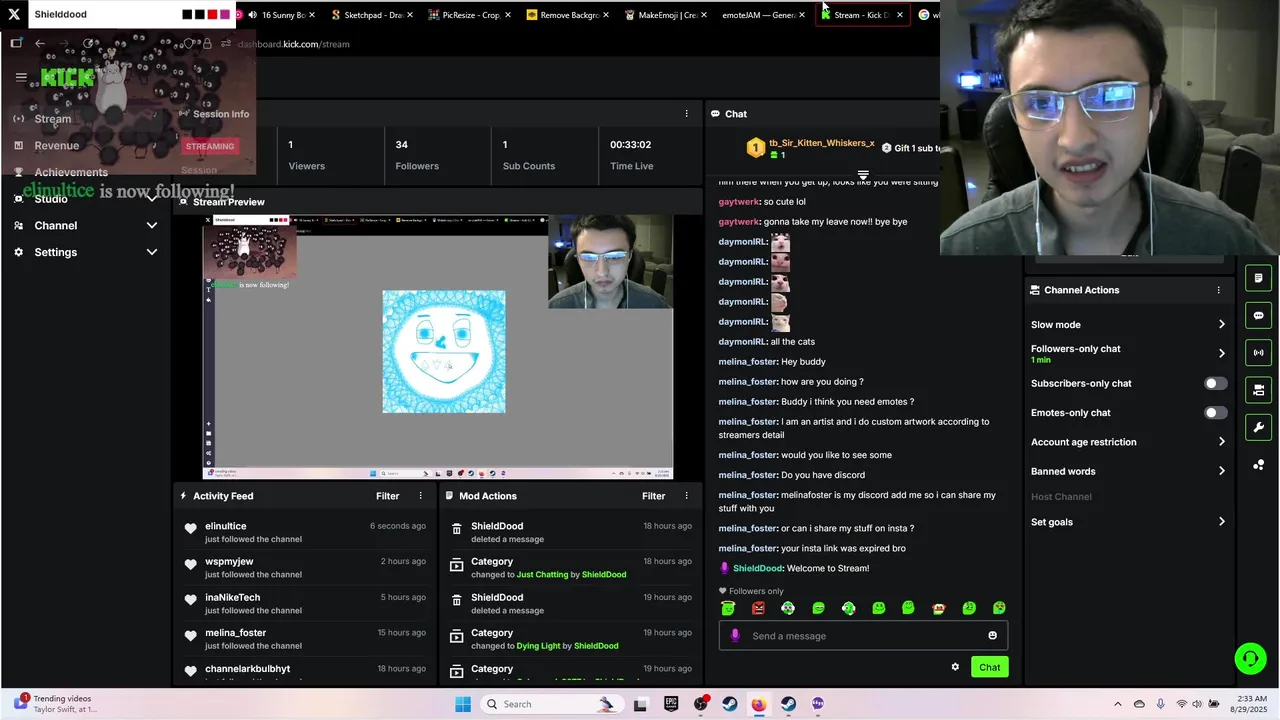Open Session Info three-dot menu
The height and width of the screenshot is (720, 1280).
[x=686, y=114]
